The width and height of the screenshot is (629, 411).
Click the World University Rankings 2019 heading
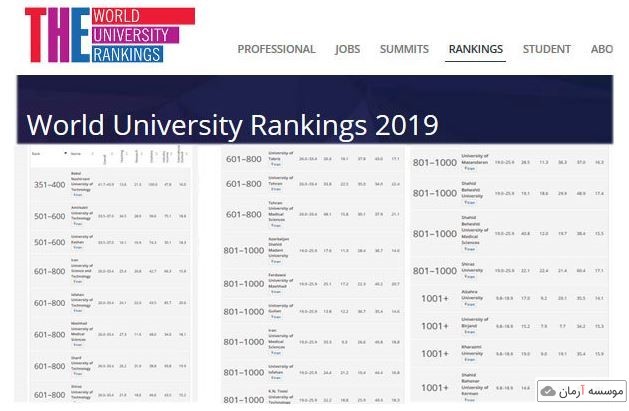point(232,125)
